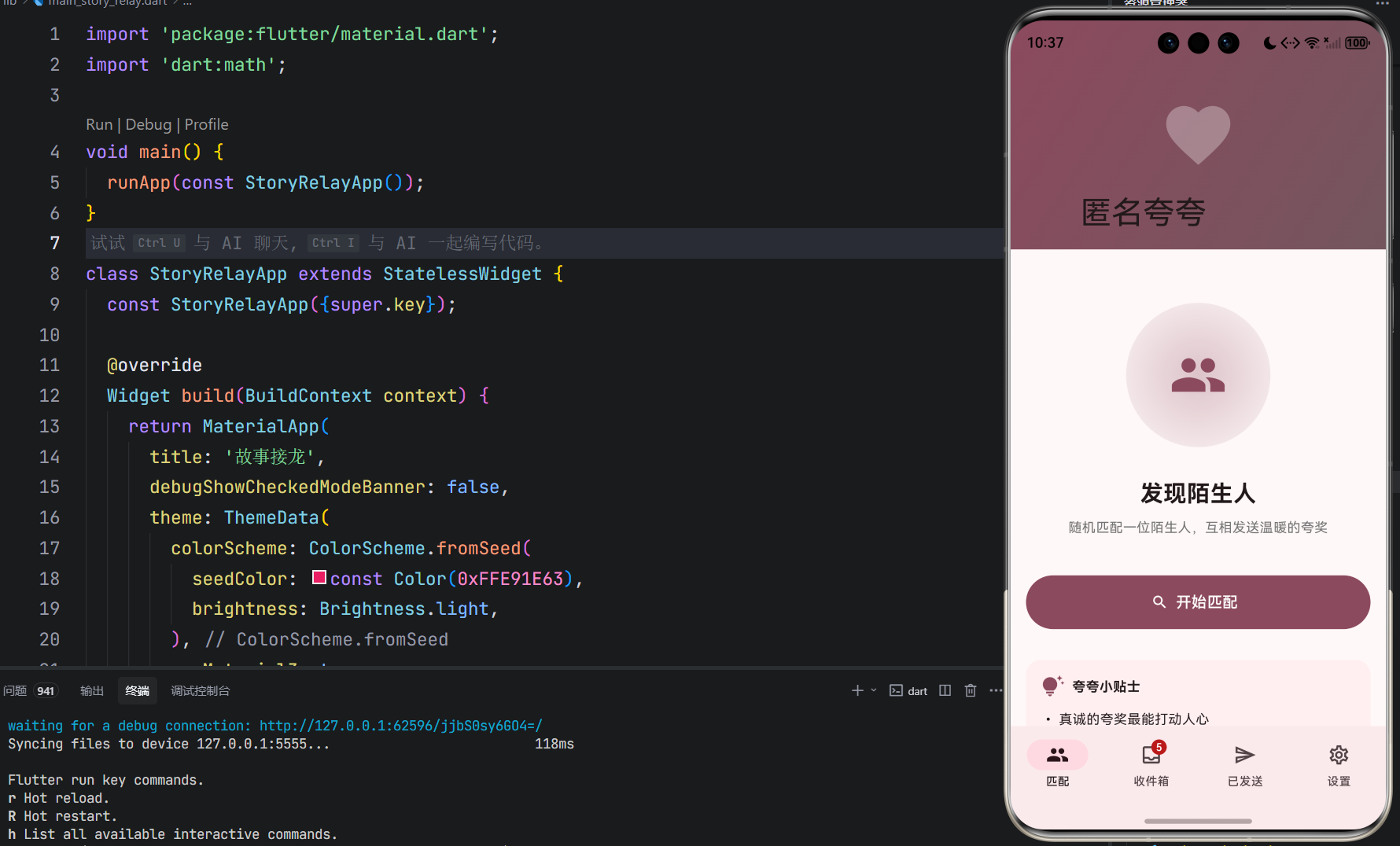This screenshot has height=846, width=1400.
Task: Open the 调试控制台 debug console tab
Action: point(201,690)
